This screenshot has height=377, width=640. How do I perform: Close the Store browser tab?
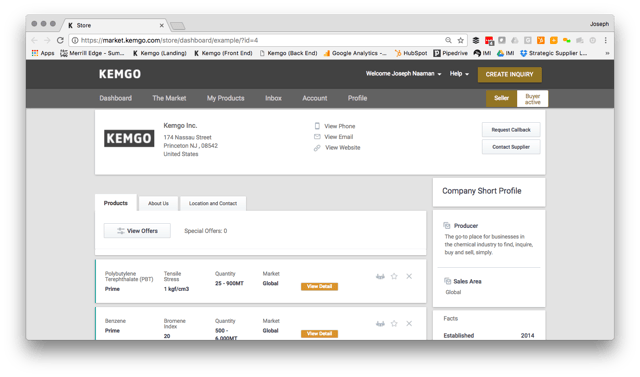162,25
